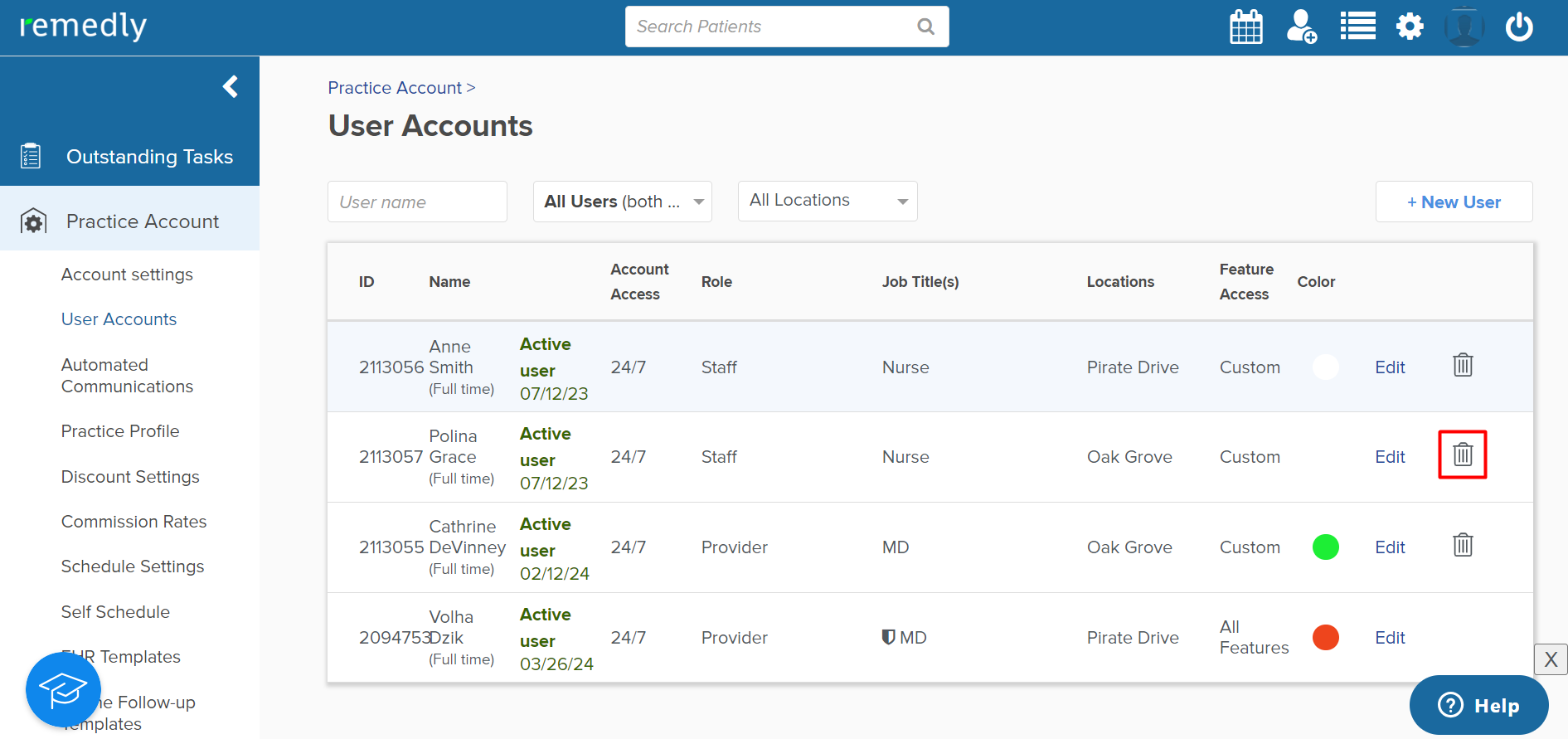This screenshot has width=1568, height=739.
Task: Click user ID 2113056
Action: [391, 367]
